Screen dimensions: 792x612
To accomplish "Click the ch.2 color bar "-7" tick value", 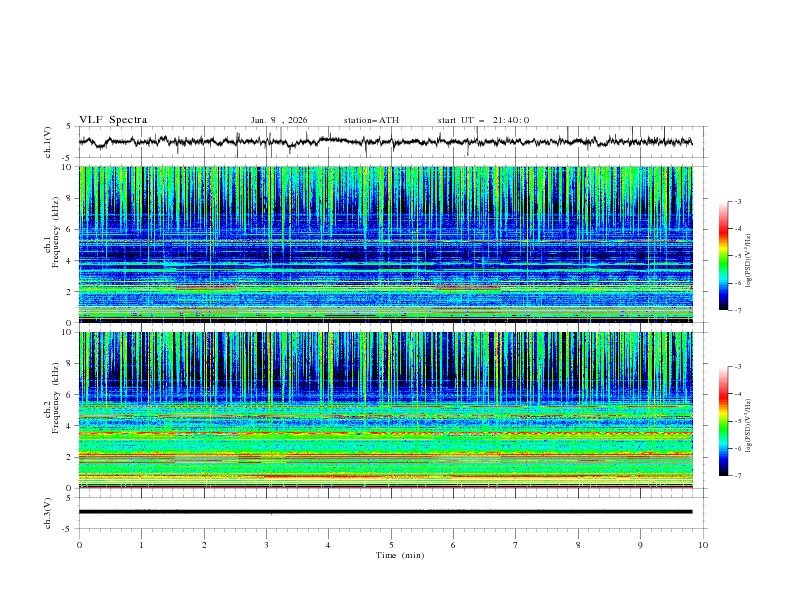I will 738,476.
